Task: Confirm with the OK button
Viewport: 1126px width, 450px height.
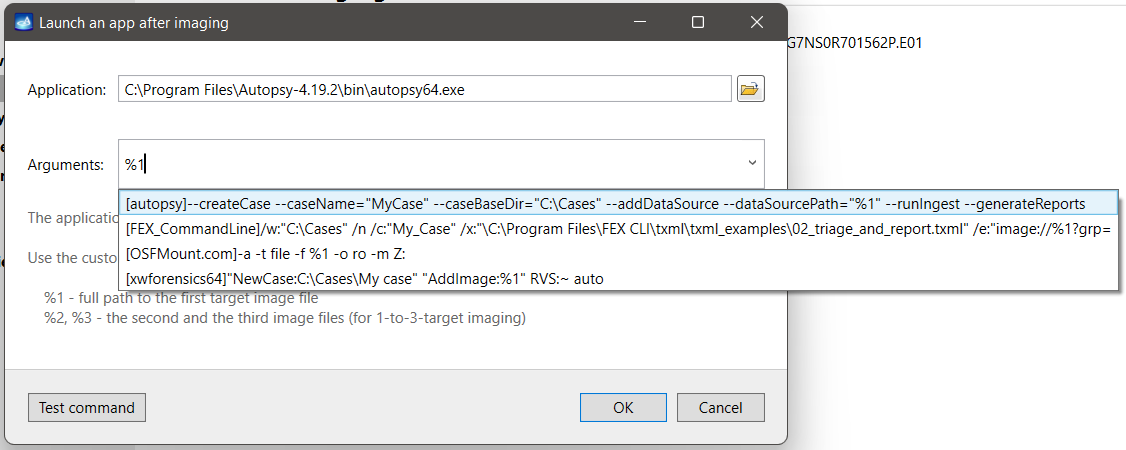Action: (623, 408)
